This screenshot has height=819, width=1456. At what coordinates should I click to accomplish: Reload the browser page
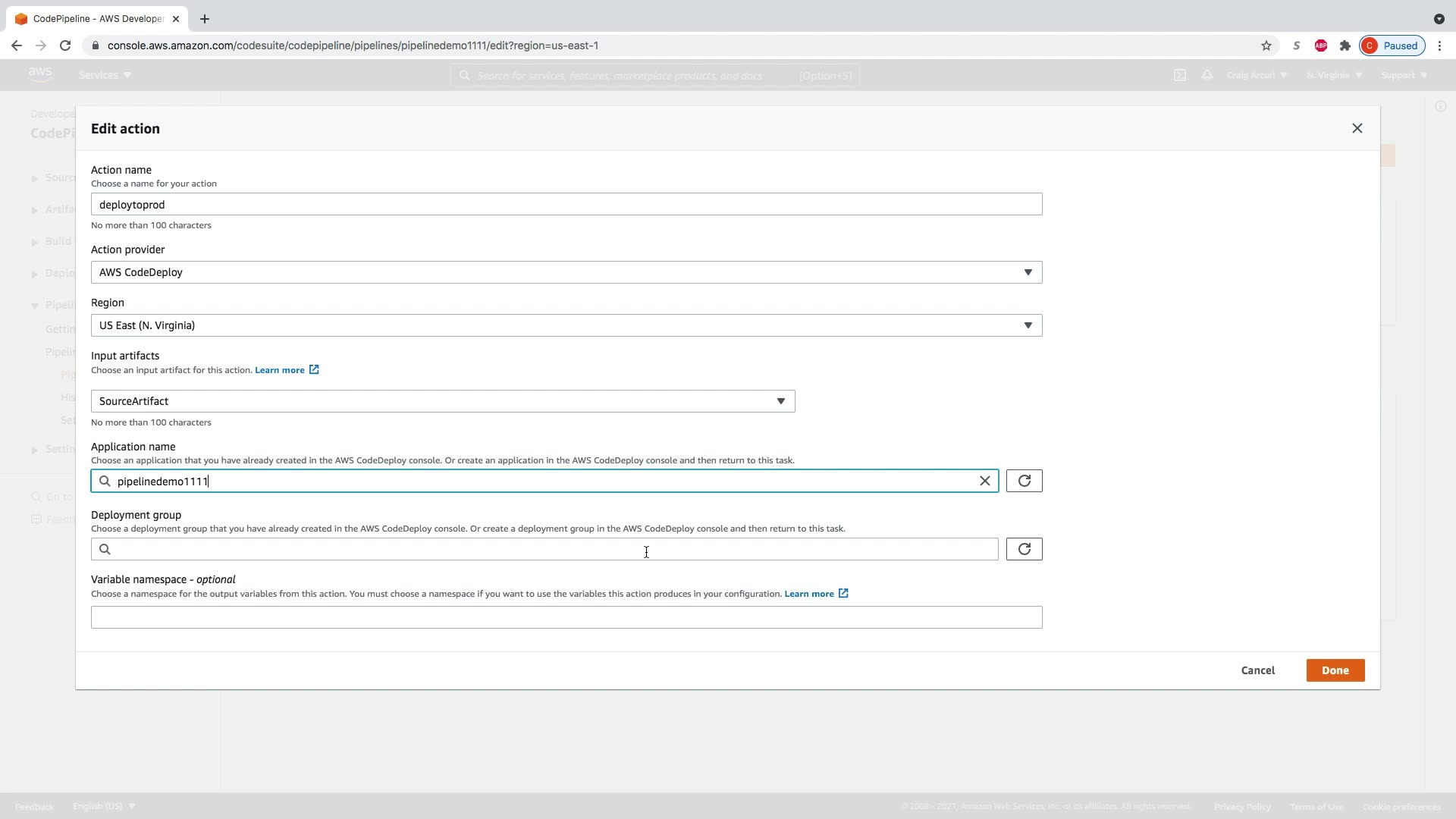coord(65,45)
